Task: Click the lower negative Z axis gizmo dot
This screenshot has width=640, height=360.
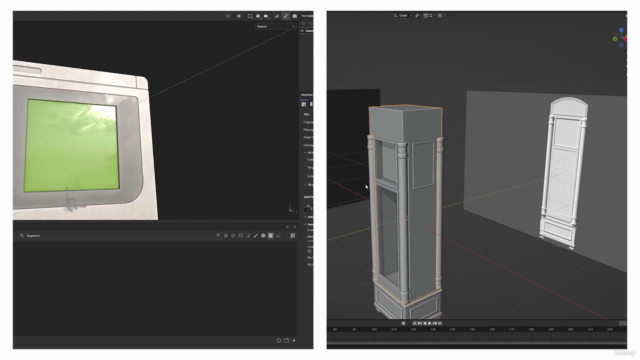Action: (x=621, y=45)
